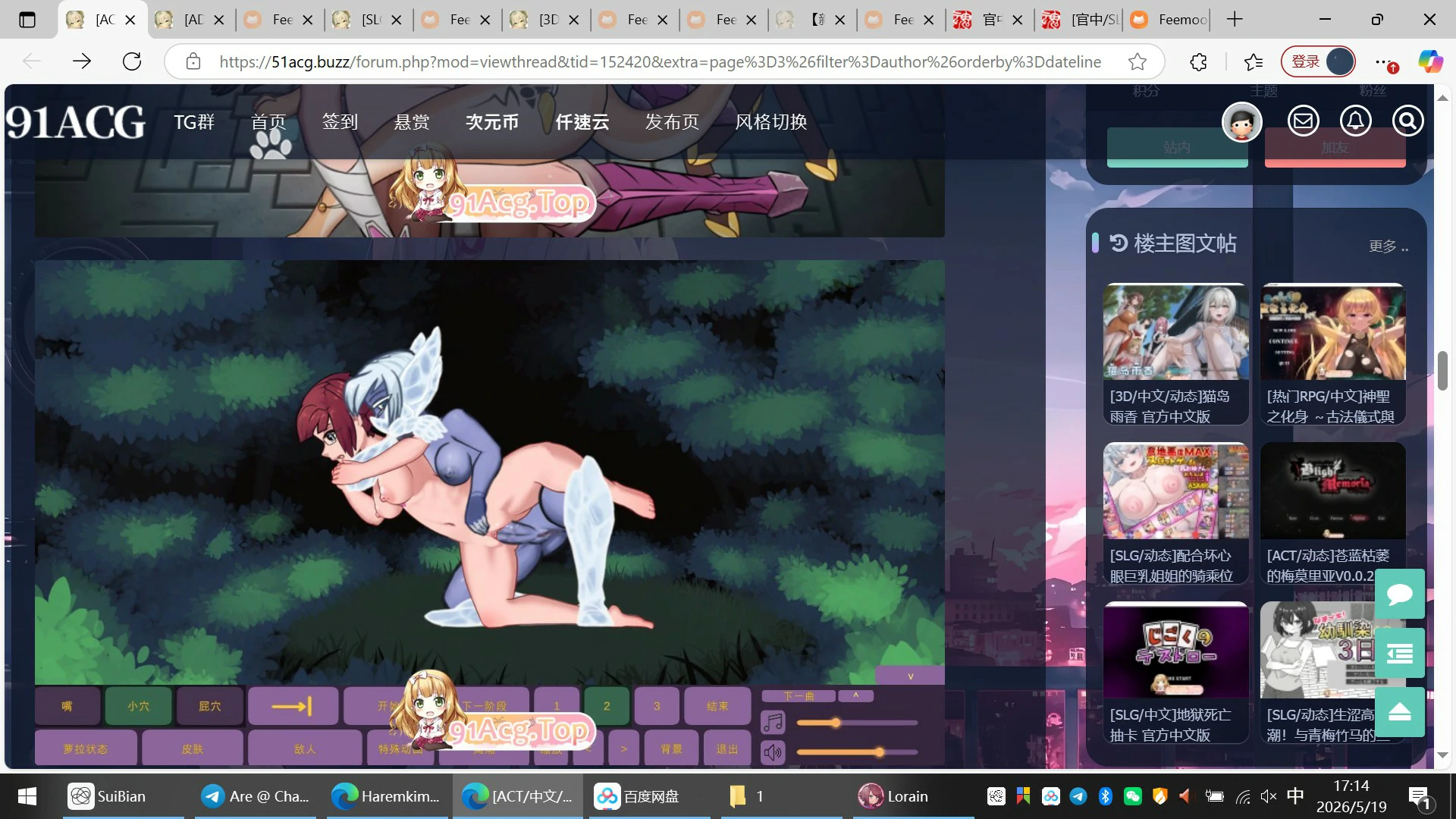Open the 猫岛雨香 post thumbnail
The width and height of the screenshot is (1456, 819).
1176,331
